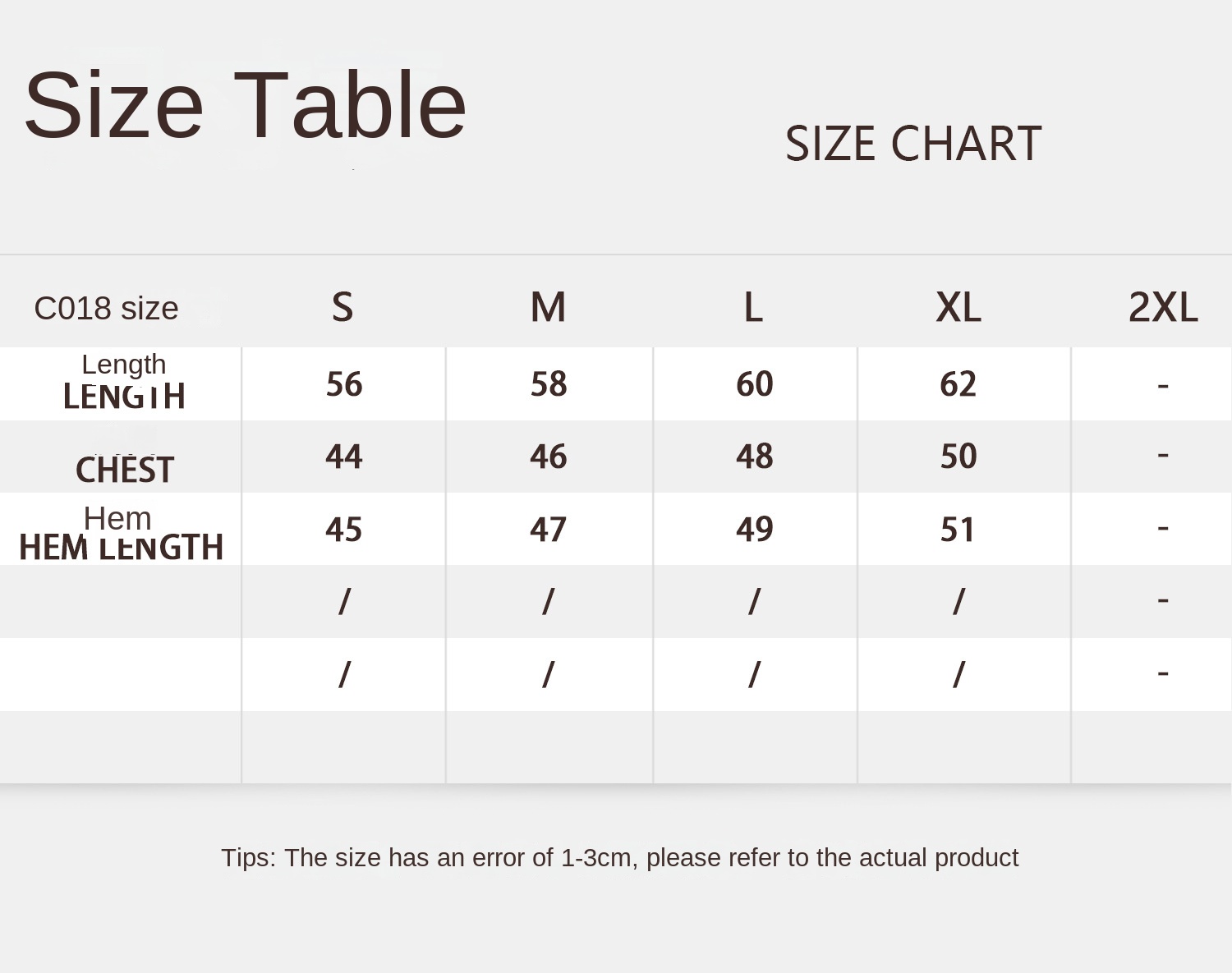This screenshot has width=1232, height=973.
Task: Choose the XL size column header
Action: [x=958, y=307]
